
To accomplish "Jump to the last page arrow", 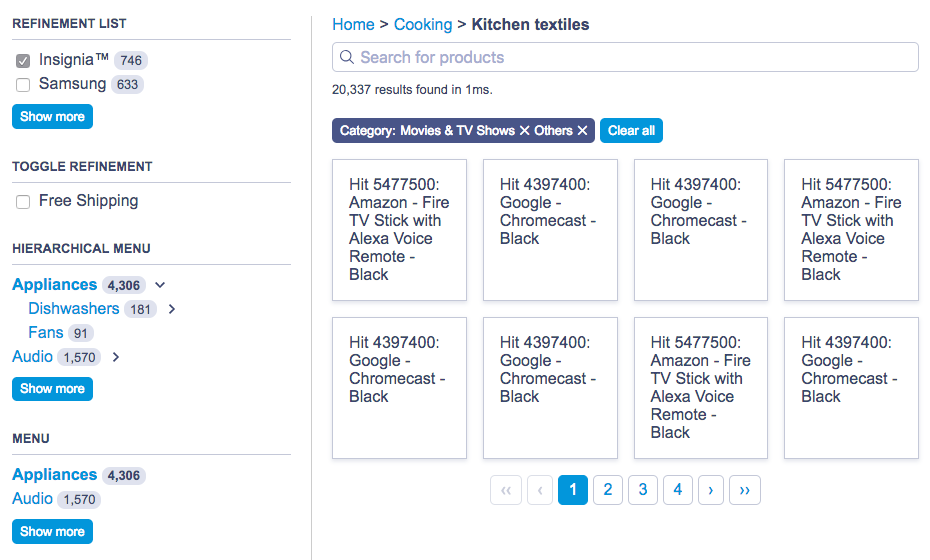I will point(745,490).
